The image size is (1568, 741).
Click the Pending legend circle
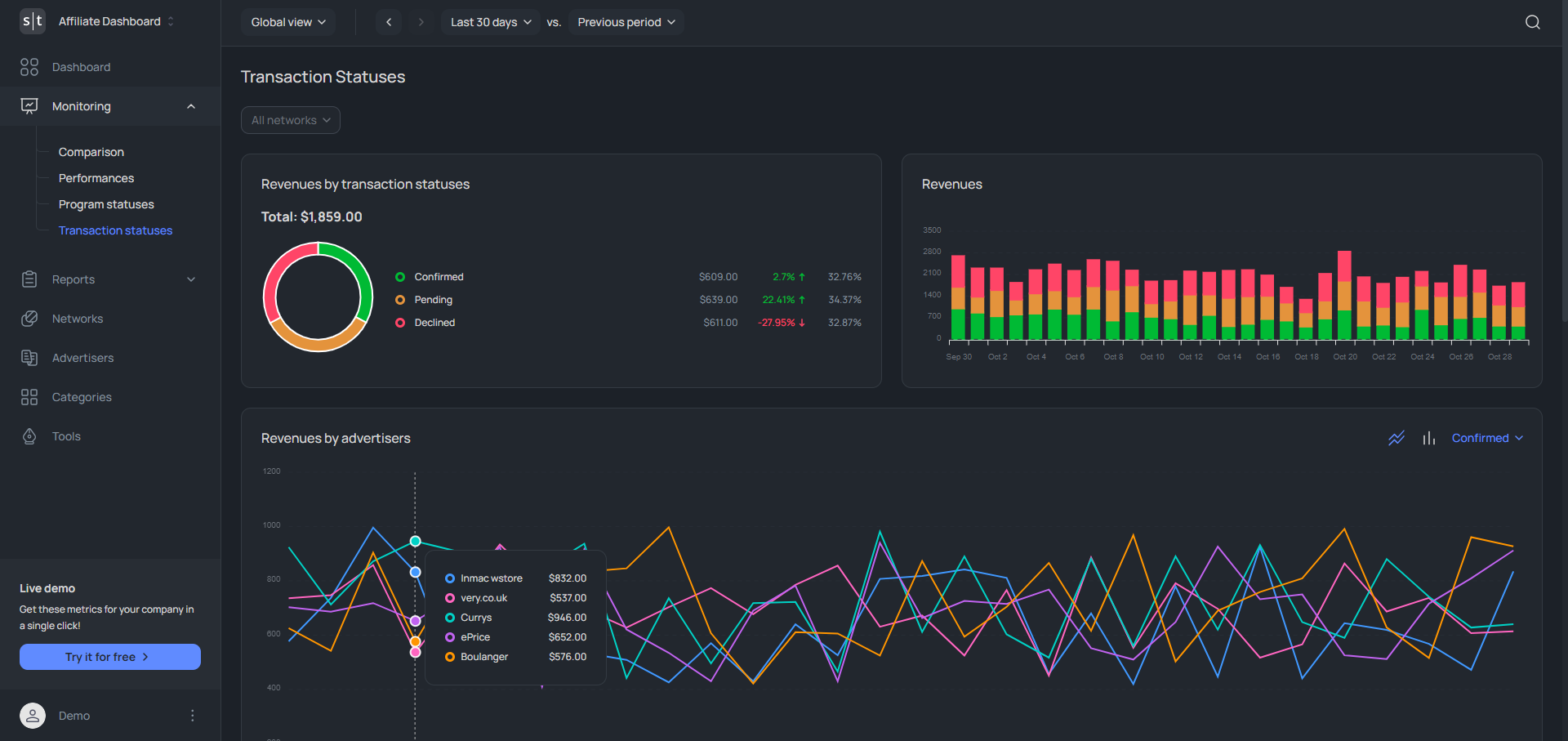(x=400, y=300)
